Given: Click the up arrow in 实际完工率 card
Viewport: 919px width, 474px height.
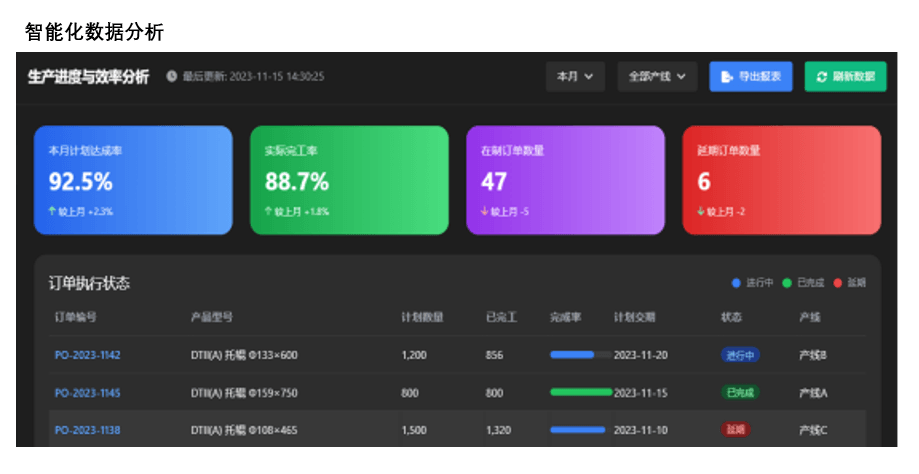Looking at the screenshot, I should [x=269, y=212].
